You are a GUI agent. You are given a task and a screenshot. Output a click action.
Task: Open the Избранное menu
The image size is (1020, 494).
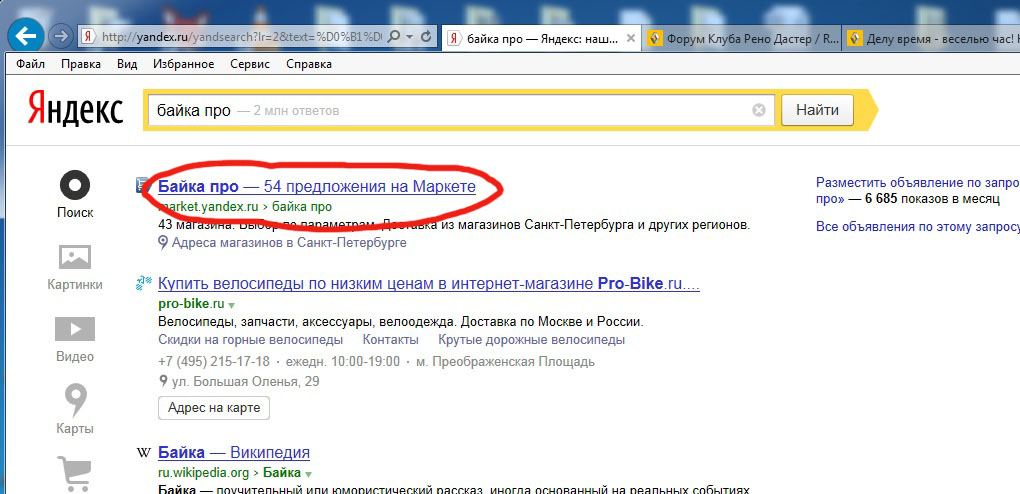(183, 64)
